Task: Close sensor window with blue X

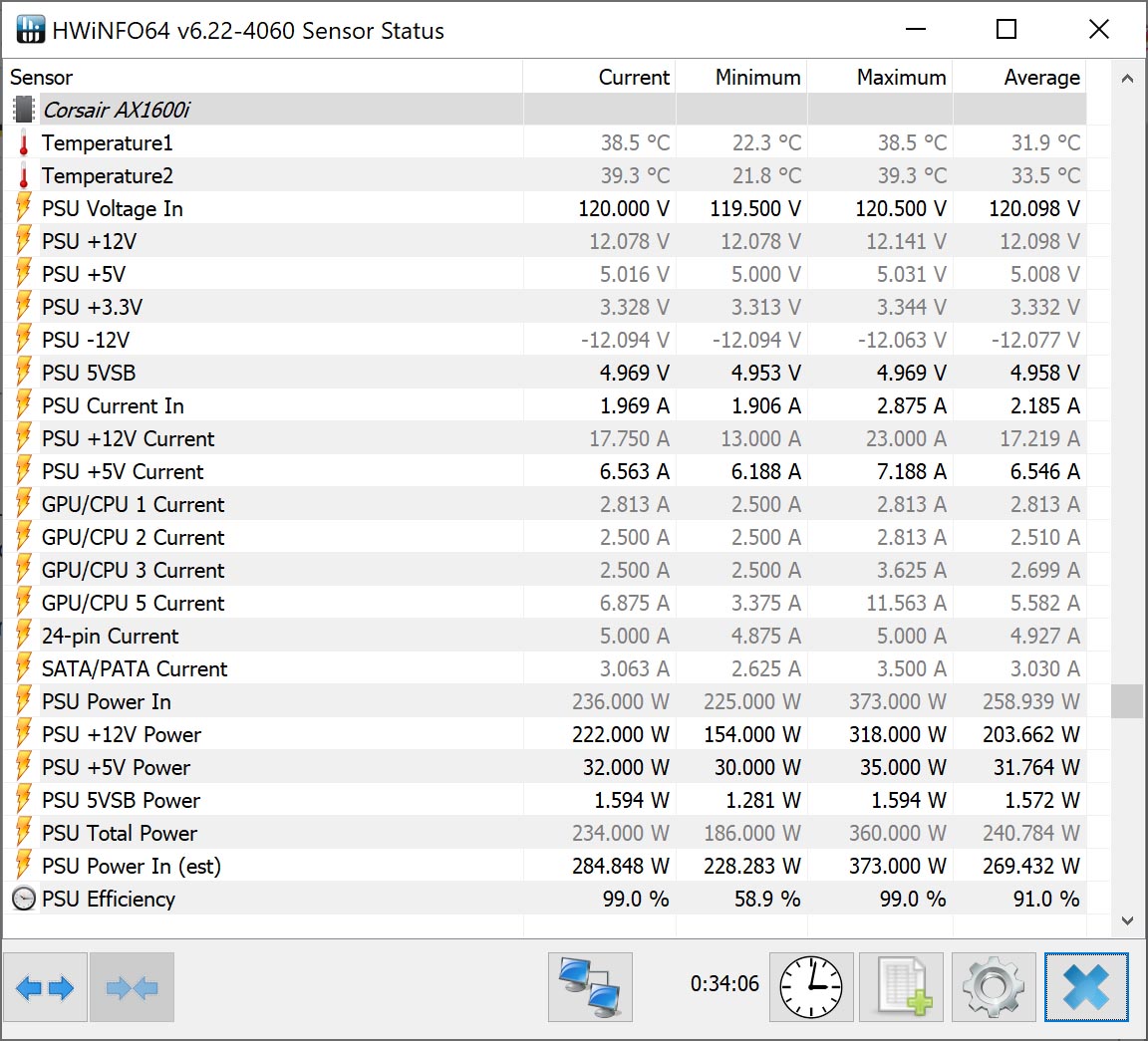Action: pyautogui.click(x=1085, y=987)
